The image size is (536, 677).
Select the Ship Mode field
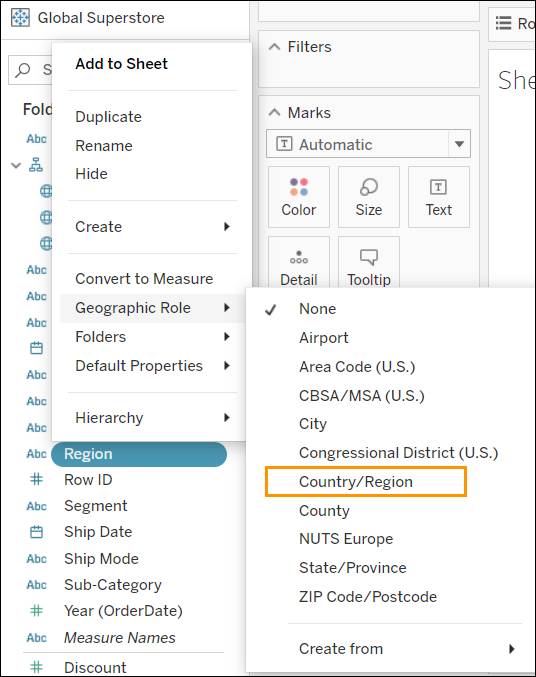(101, 559)
